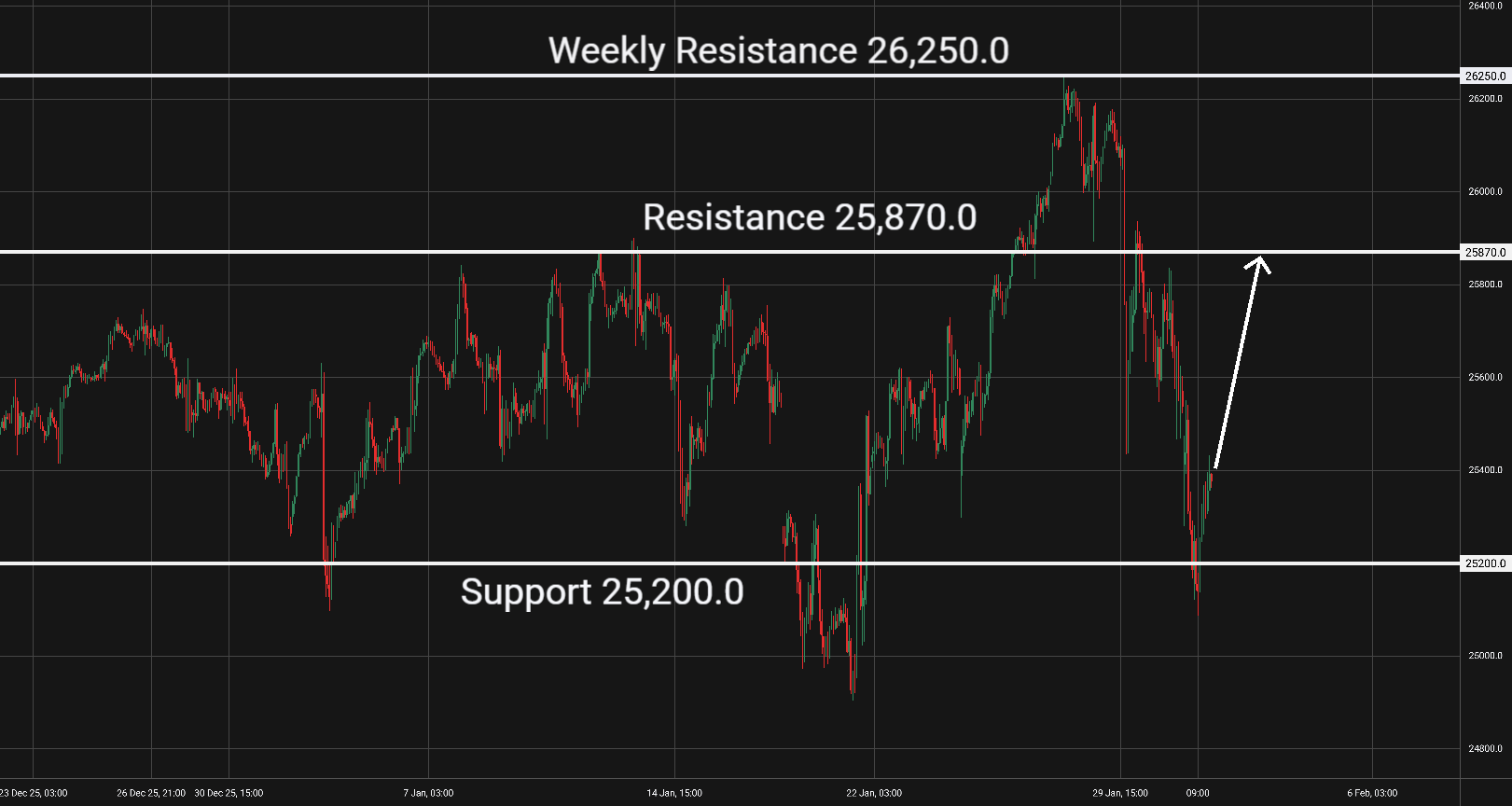Click the 25870.0 highlighted price axis tag
The height and width of the screenshot is (806, 1512).
tap(1485, 253)
